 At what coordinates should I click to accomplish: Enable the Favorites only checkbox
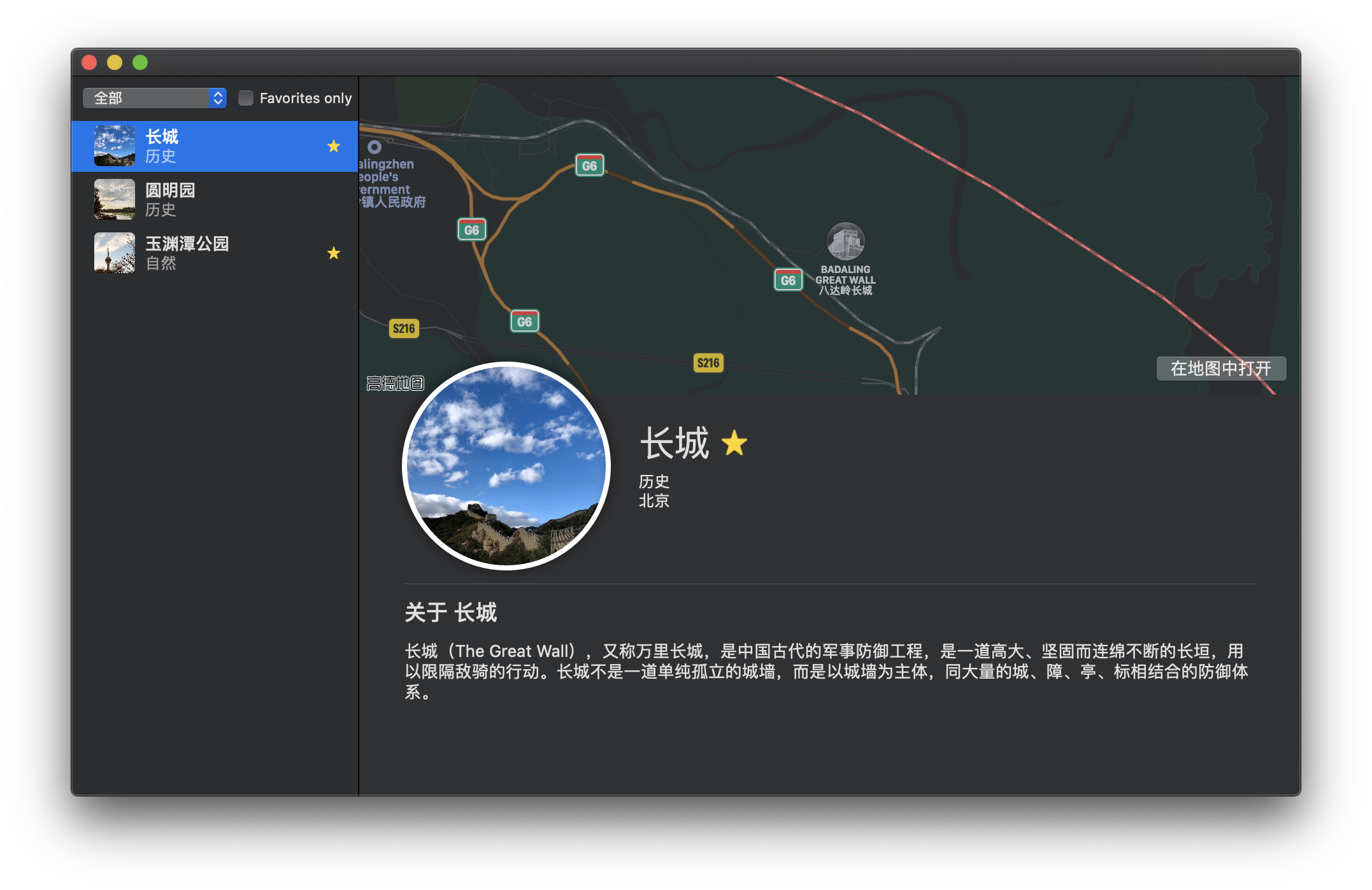(x=246, y=98)
